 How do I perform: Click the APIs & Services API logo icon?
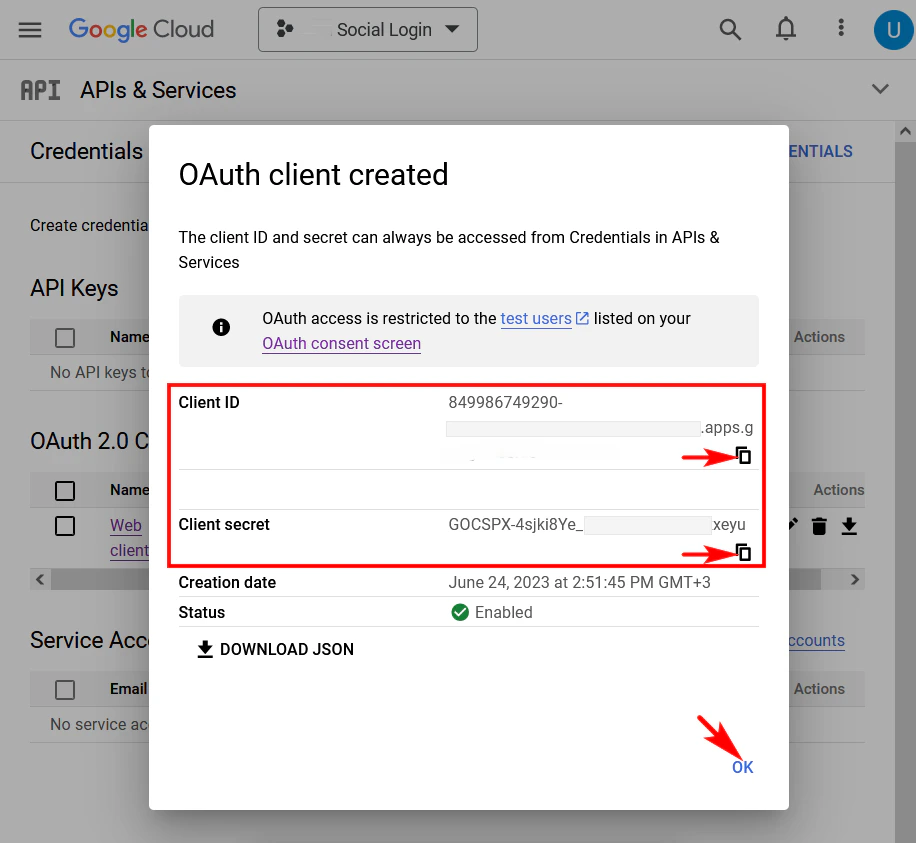pyautogui.click(x=41, y=89)
